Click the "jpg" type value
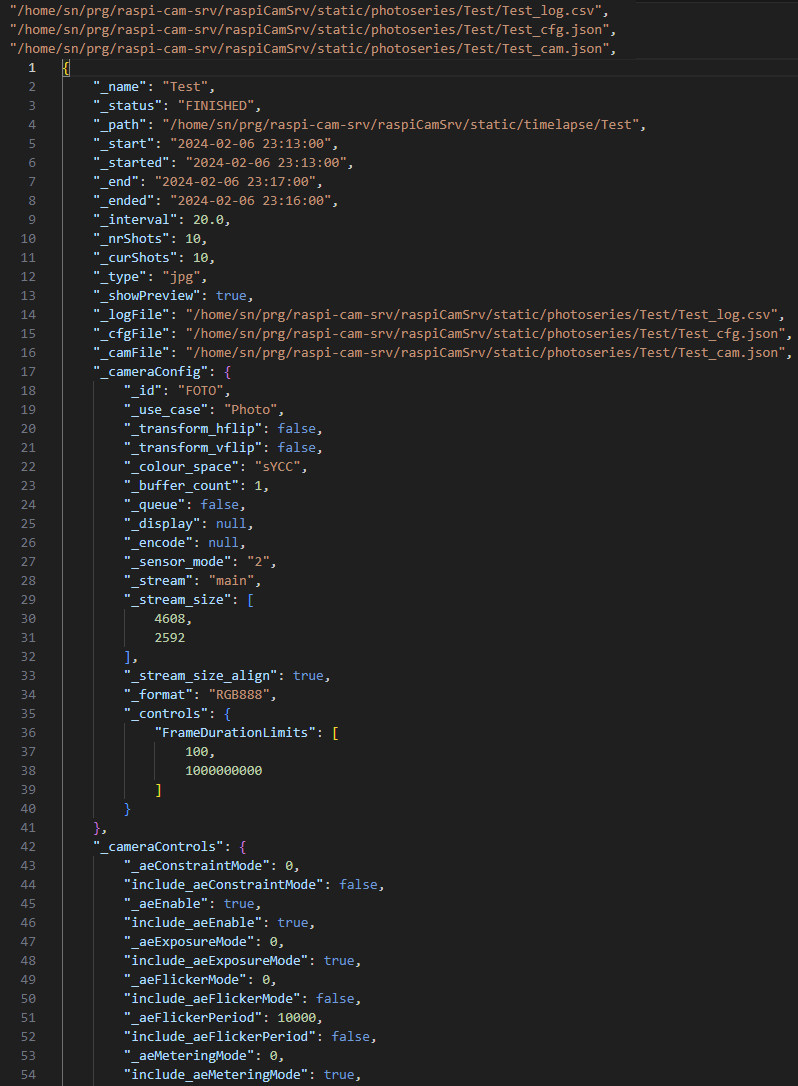 (181, 277)
